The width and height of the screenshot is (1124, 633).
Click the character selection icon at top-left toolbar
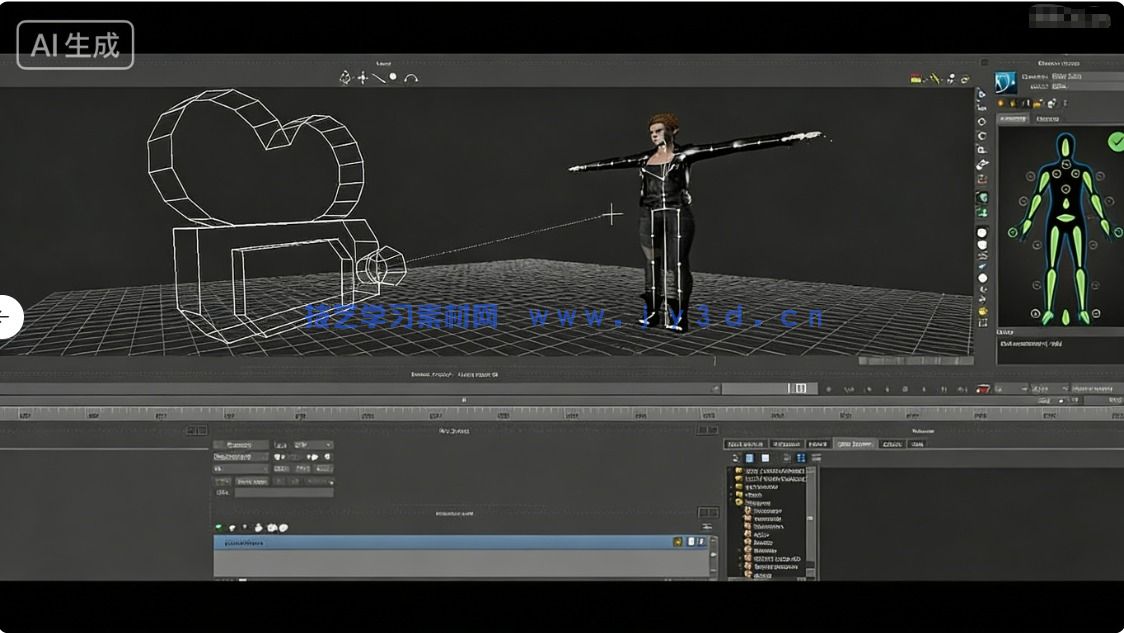[x=347, y=77]
